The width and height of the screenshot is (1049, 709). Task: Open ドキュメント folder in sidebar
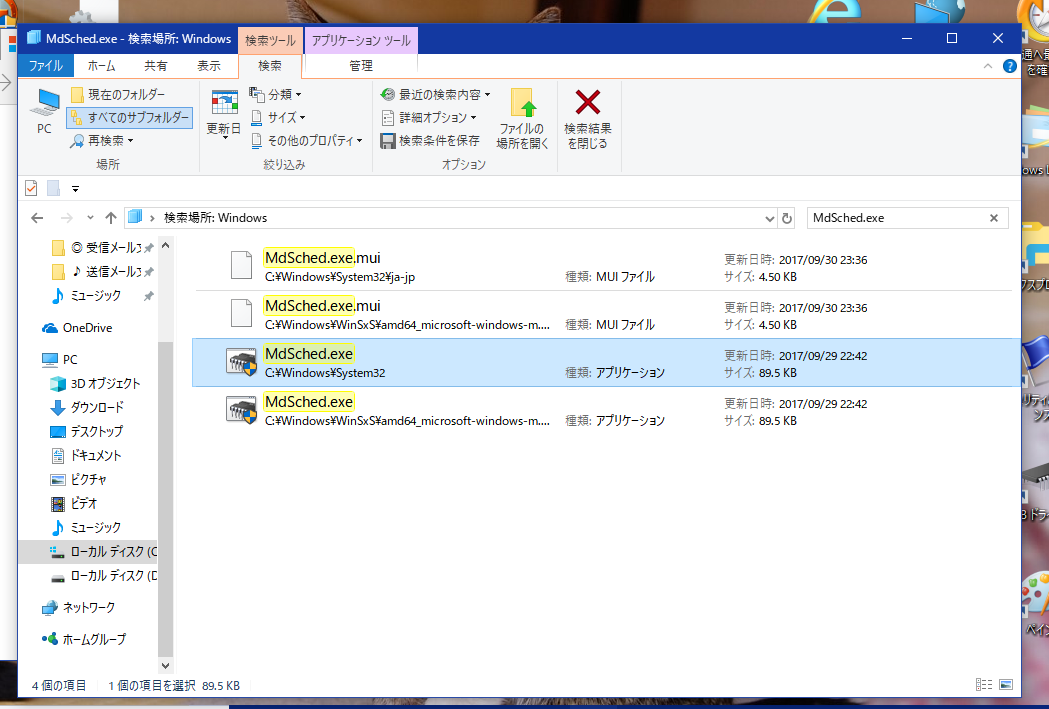click(x=86, y=456)
